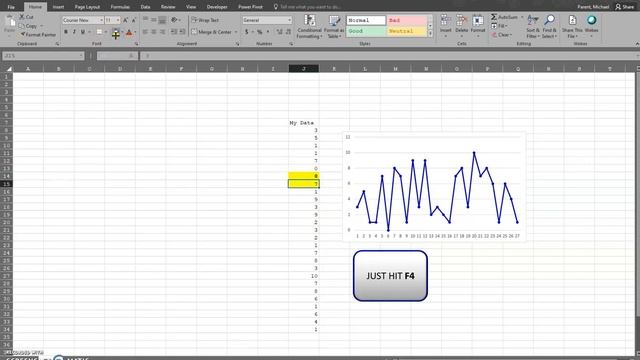The image size is (640, 360).
Task: Click the Clear eraser icon
Action: (x=494, y=35)
